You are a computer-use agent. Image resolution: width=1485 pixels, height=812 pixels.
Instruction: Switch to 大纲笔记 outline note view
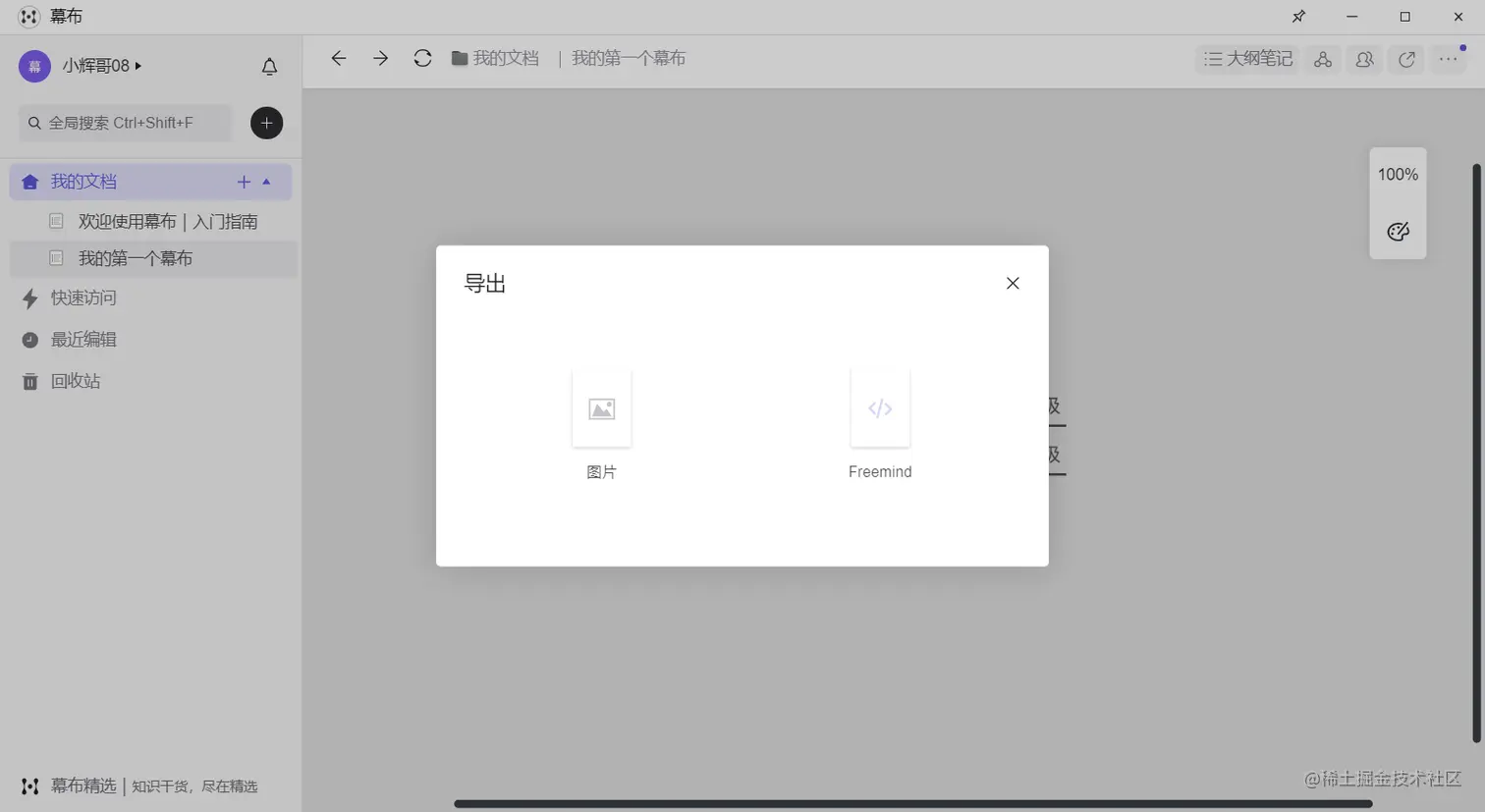click(x=1246, y=59)
